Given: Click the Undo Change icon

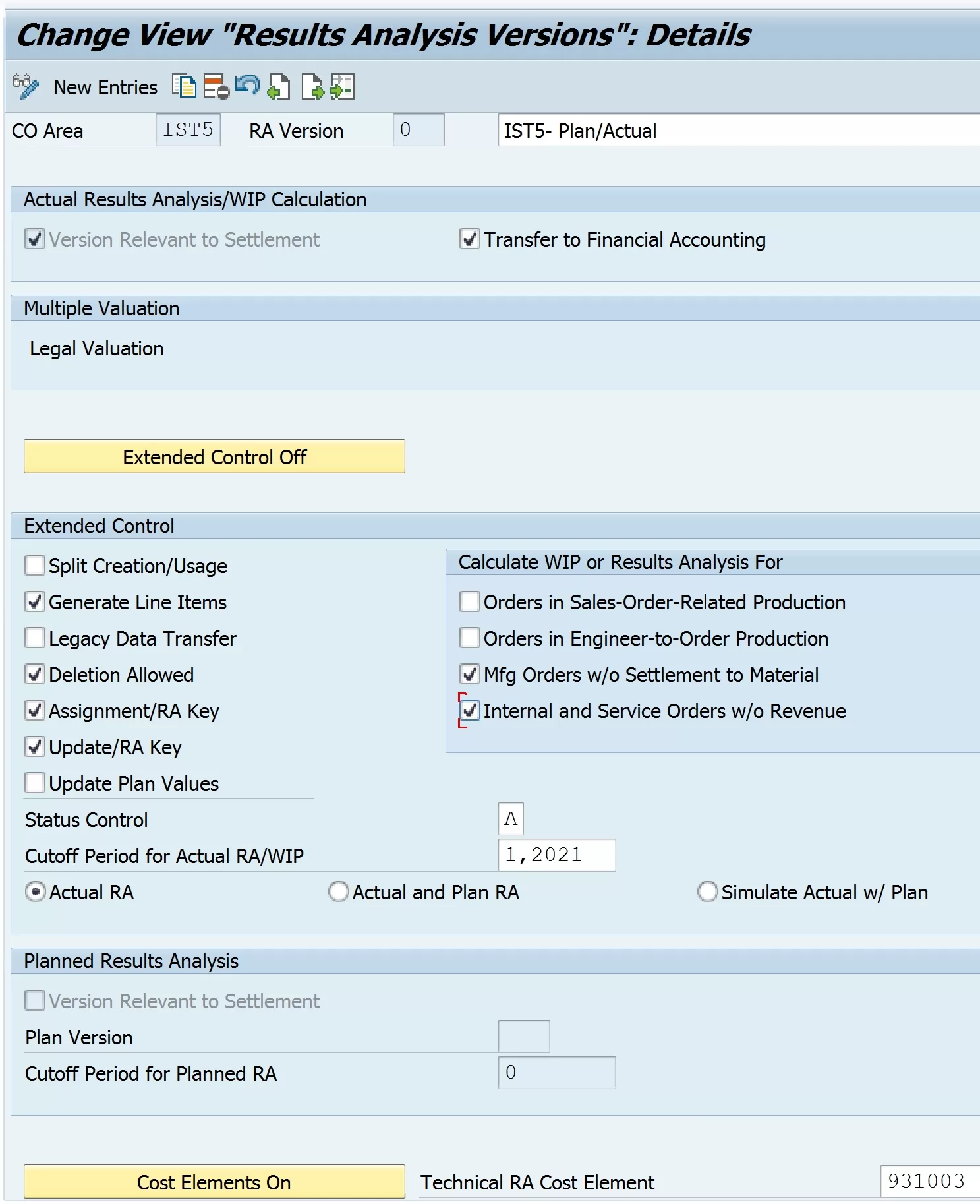Looking at the screenshot, I should pos(247,86).
